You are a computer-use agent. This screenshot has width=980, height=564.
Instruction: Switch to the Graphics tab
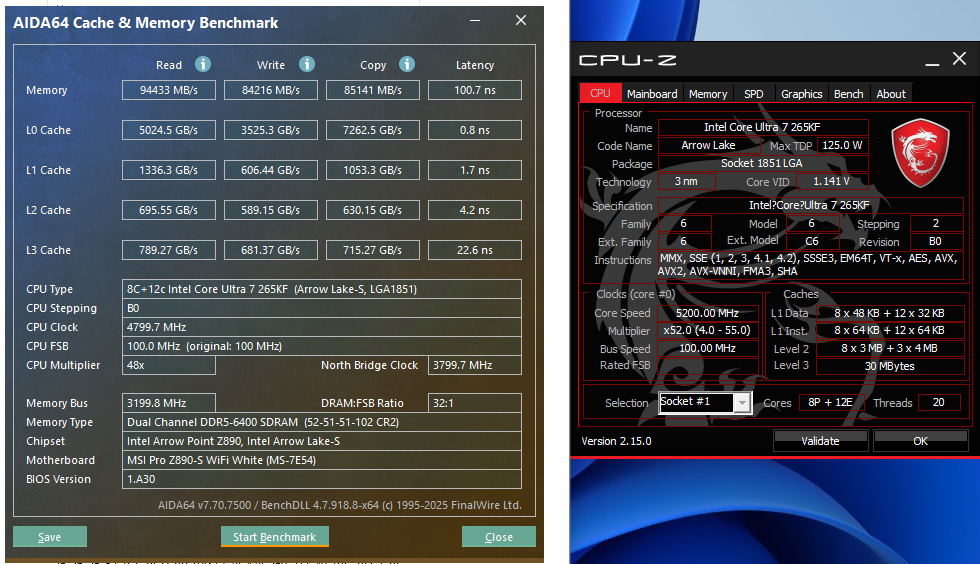pos(801,94)
